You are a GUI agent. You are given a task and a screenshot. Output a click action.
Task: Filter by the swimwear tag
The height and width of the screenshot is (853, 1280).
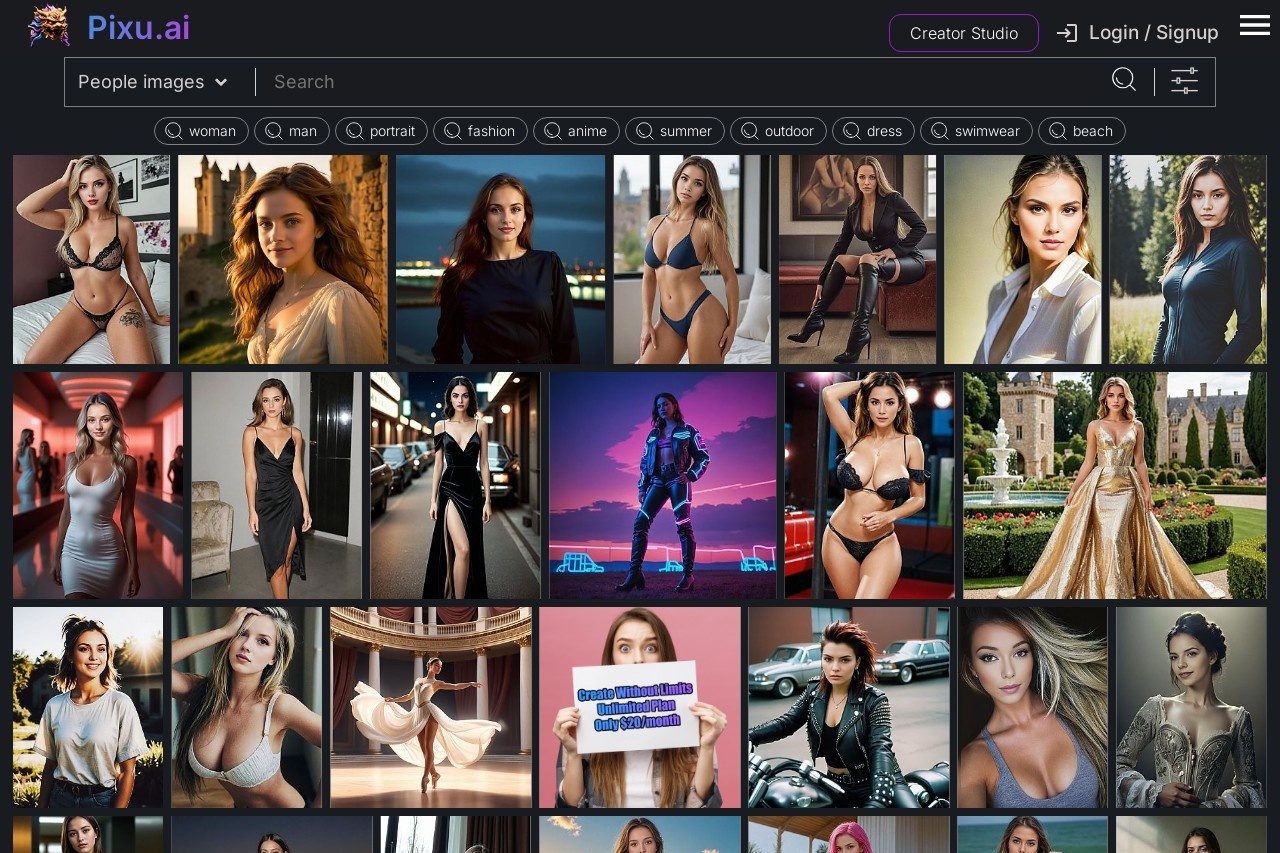[976, 131]
